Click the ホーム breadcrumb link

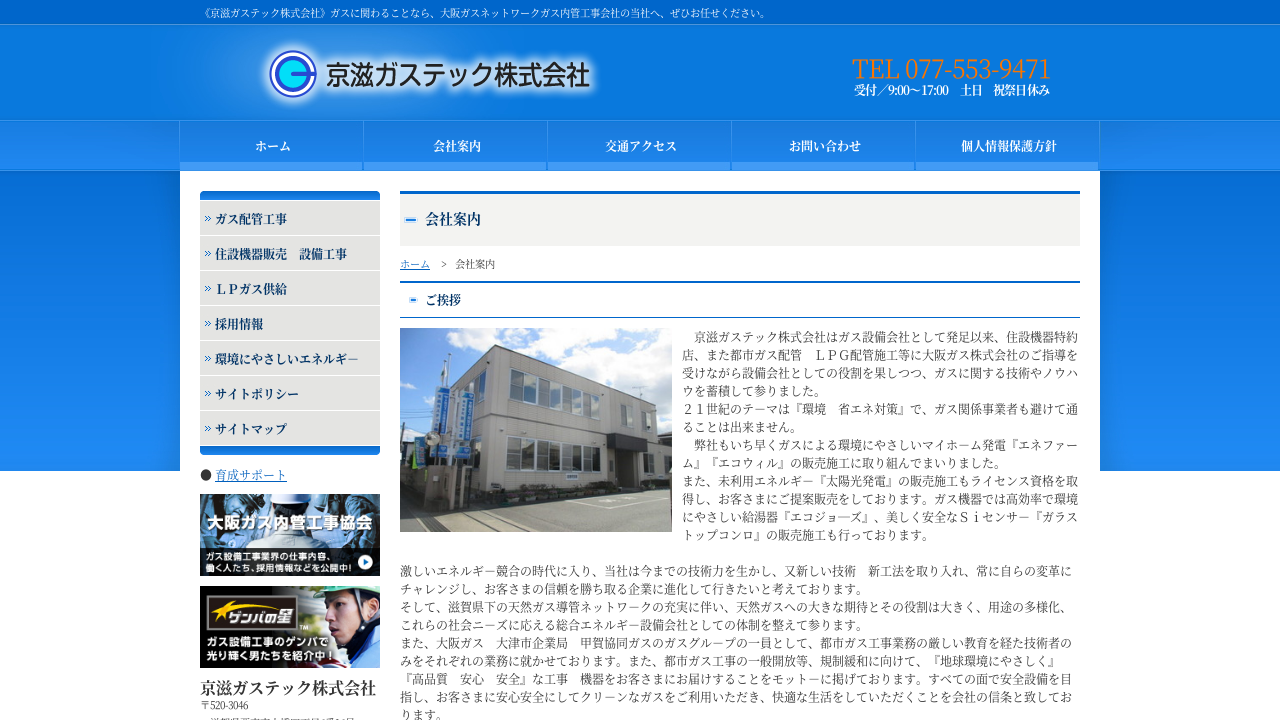click(415, 264)
